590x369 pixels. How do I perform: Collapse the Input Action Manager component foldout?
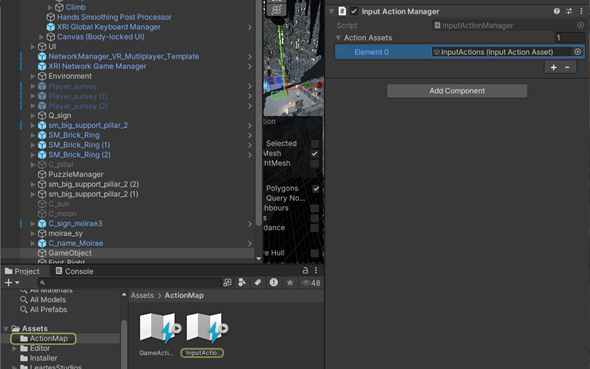click(331, 11)
